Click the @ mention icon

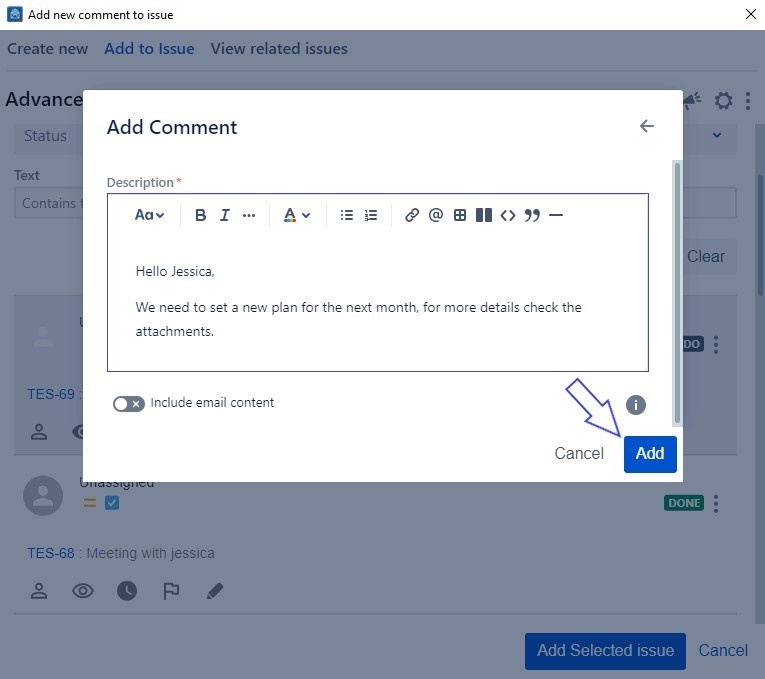436,215
